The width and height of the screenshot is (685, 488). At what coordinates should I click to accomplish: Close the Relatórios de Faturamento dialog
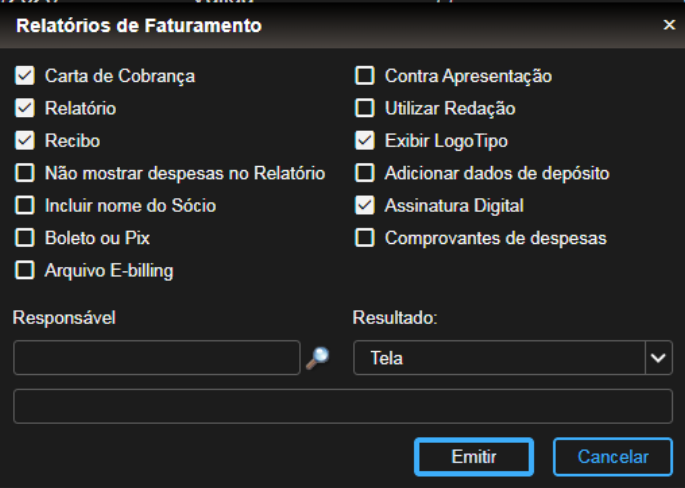pyautogui.click(x=669, y=25)
